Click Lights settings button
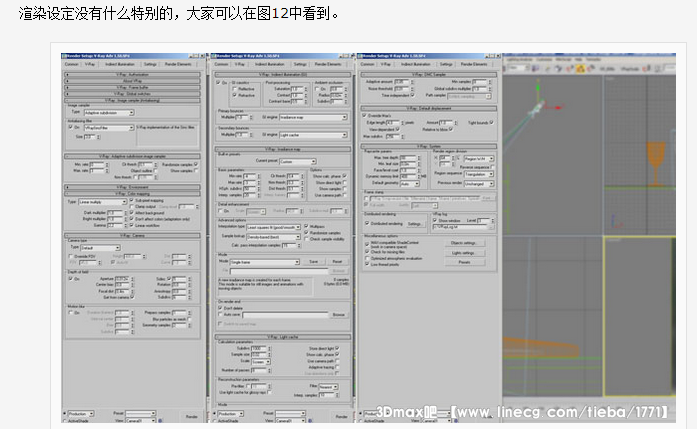Screen dimensions: 697x429 (x=465, y=253)
